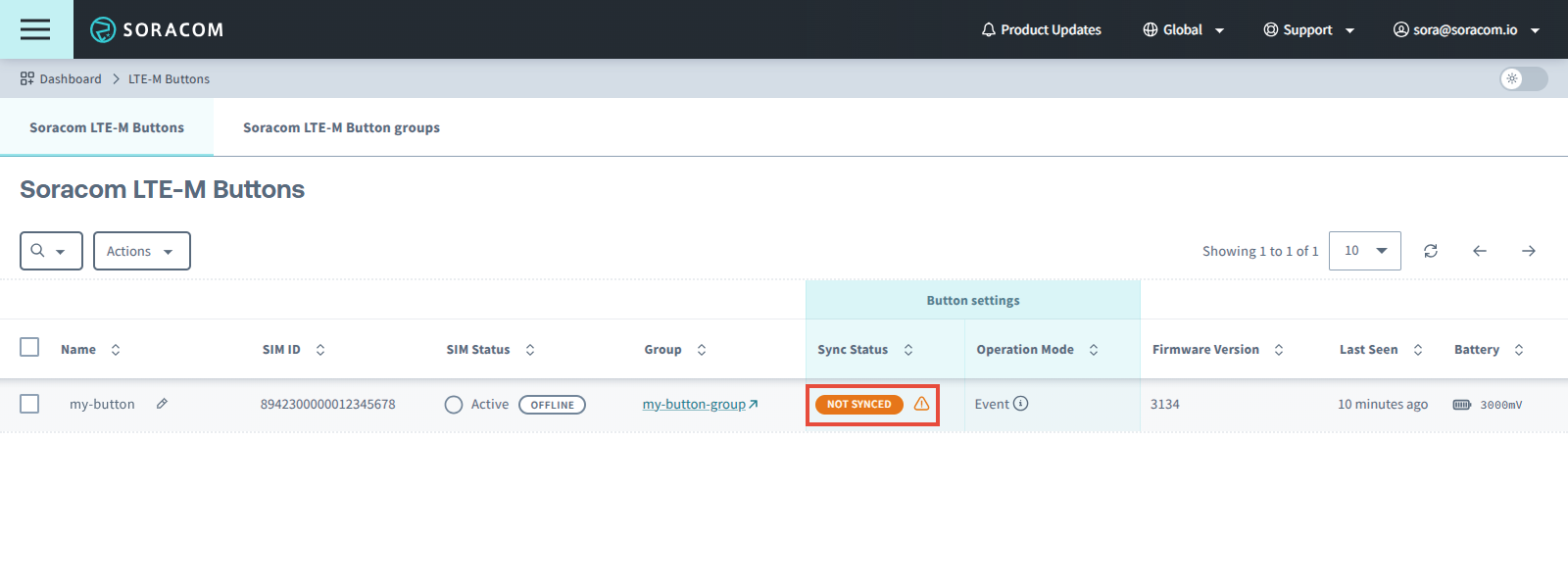This screenshot has height=588, width=1568.
Task: Click the Soracom logo
Action: tap(157, 29)
